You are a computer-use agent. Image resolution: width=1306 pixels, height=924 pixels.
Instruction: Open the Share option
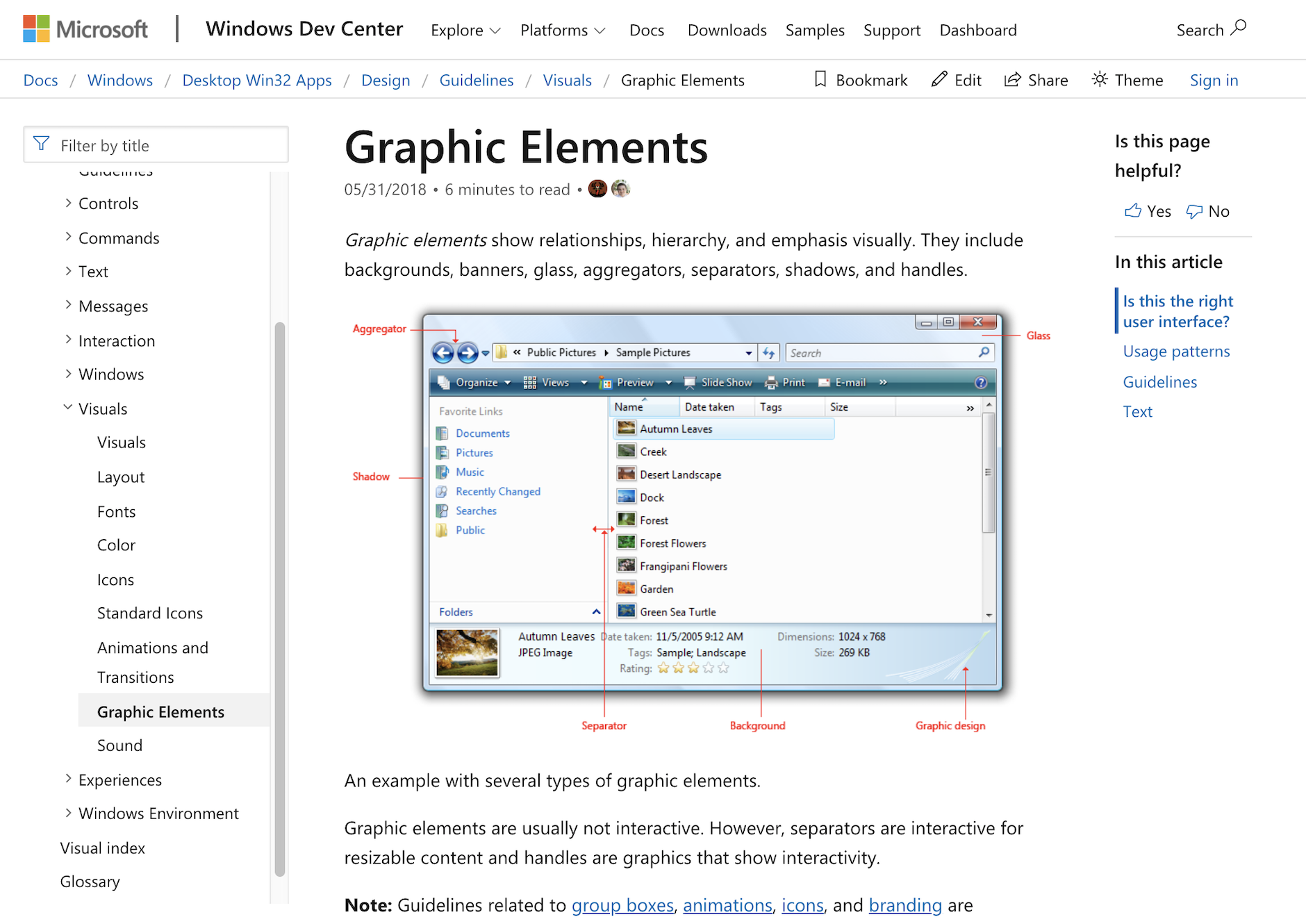coord(1036,80)
